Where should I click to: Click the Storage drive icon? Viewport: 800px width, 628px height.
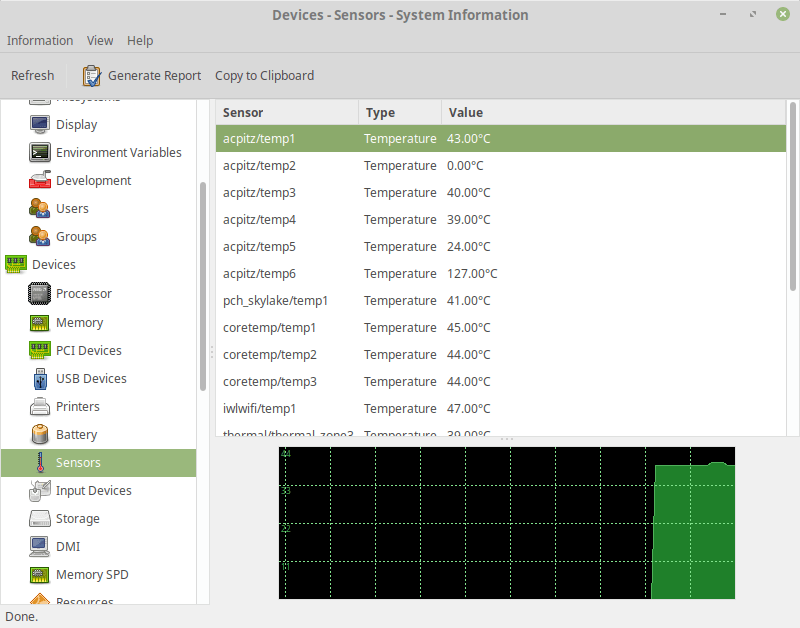coord(39,518)
